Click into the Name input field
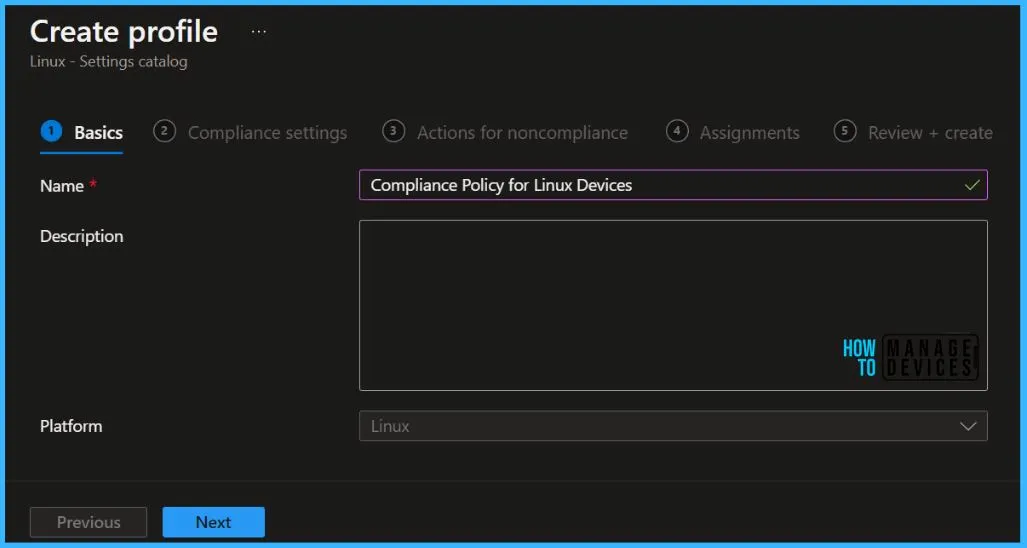 [x=673, y=185]
